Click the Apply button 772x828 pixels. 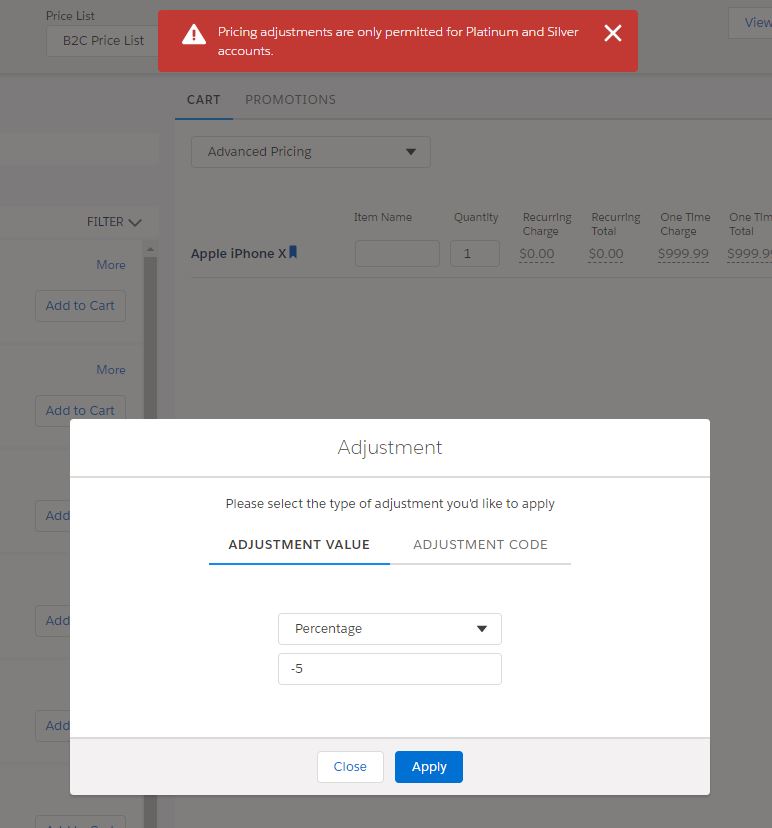click(429, 767)
